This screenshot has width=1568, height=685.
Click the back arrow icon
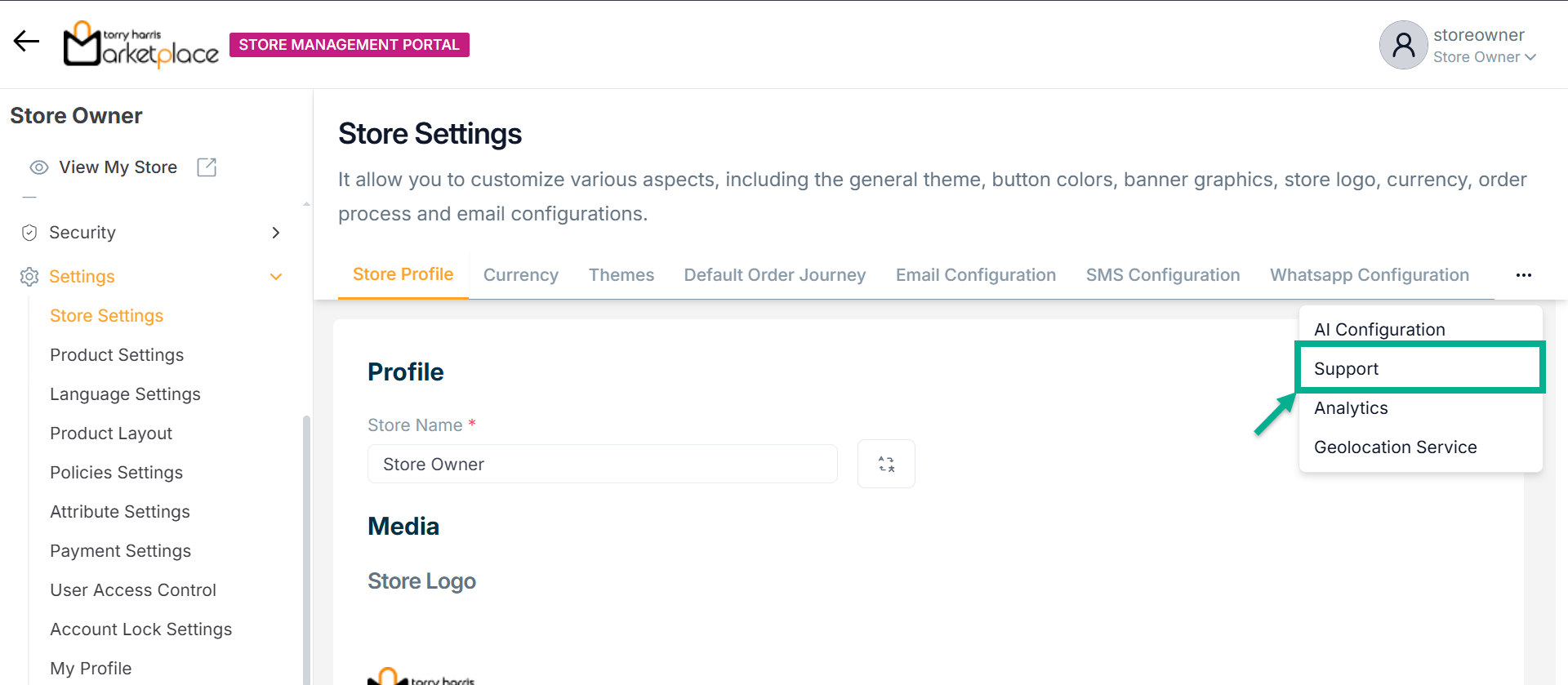click(x=26, y=41)
